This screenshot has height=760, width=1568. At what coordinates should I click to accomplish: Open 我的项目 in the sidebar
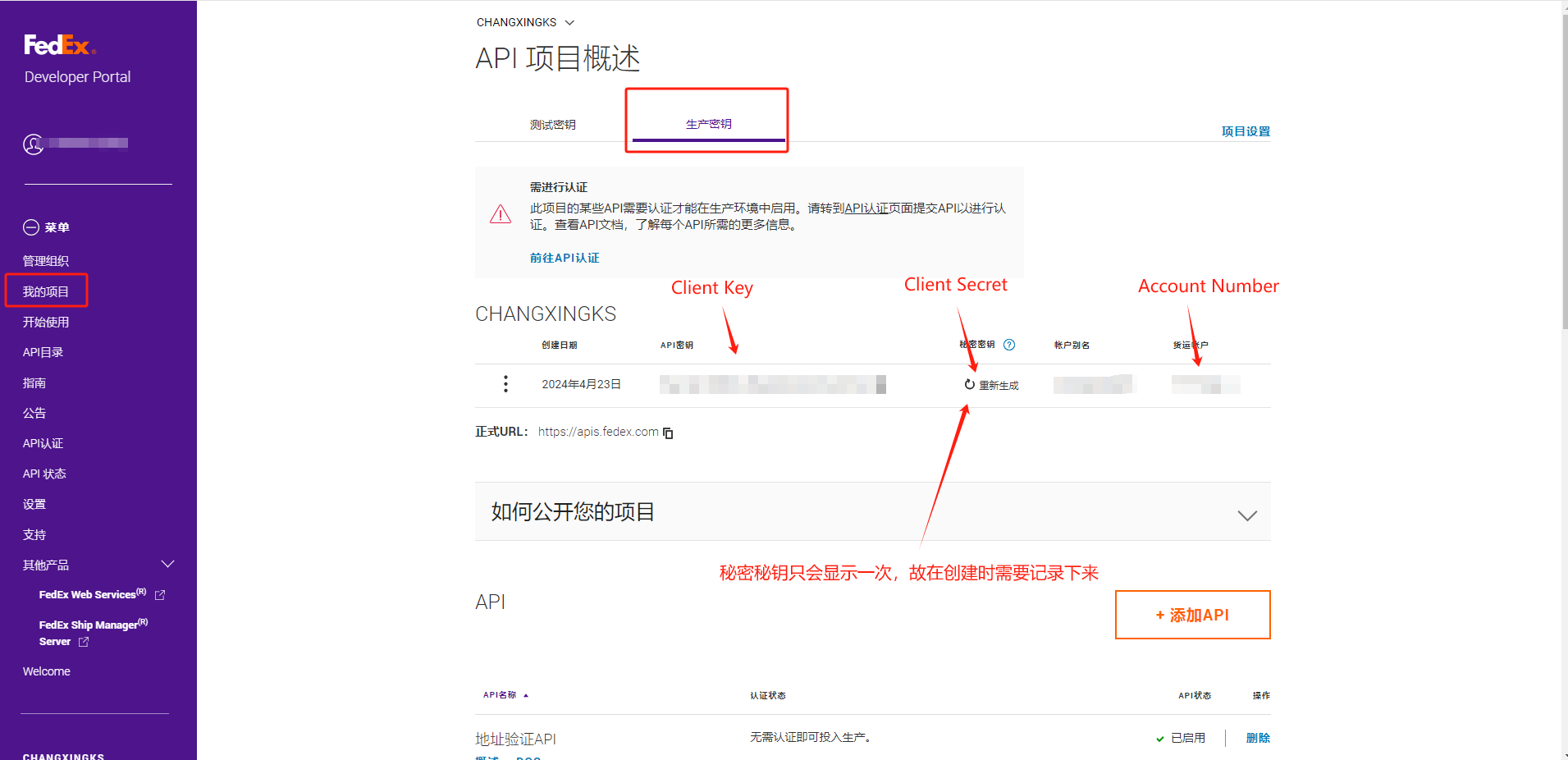coord(46,291)
